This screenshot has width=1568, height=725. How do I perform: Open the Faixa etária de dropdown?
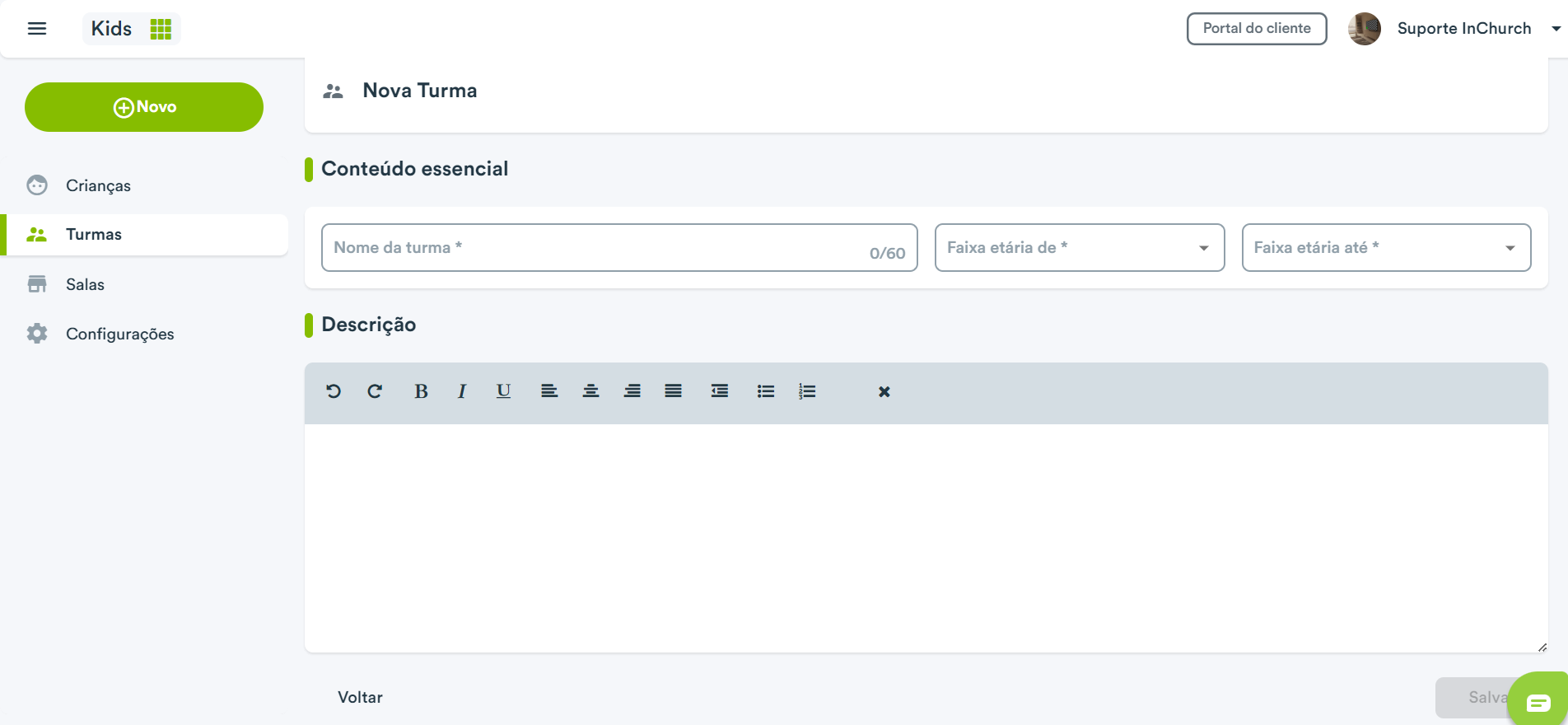[x=1080, y=247]
